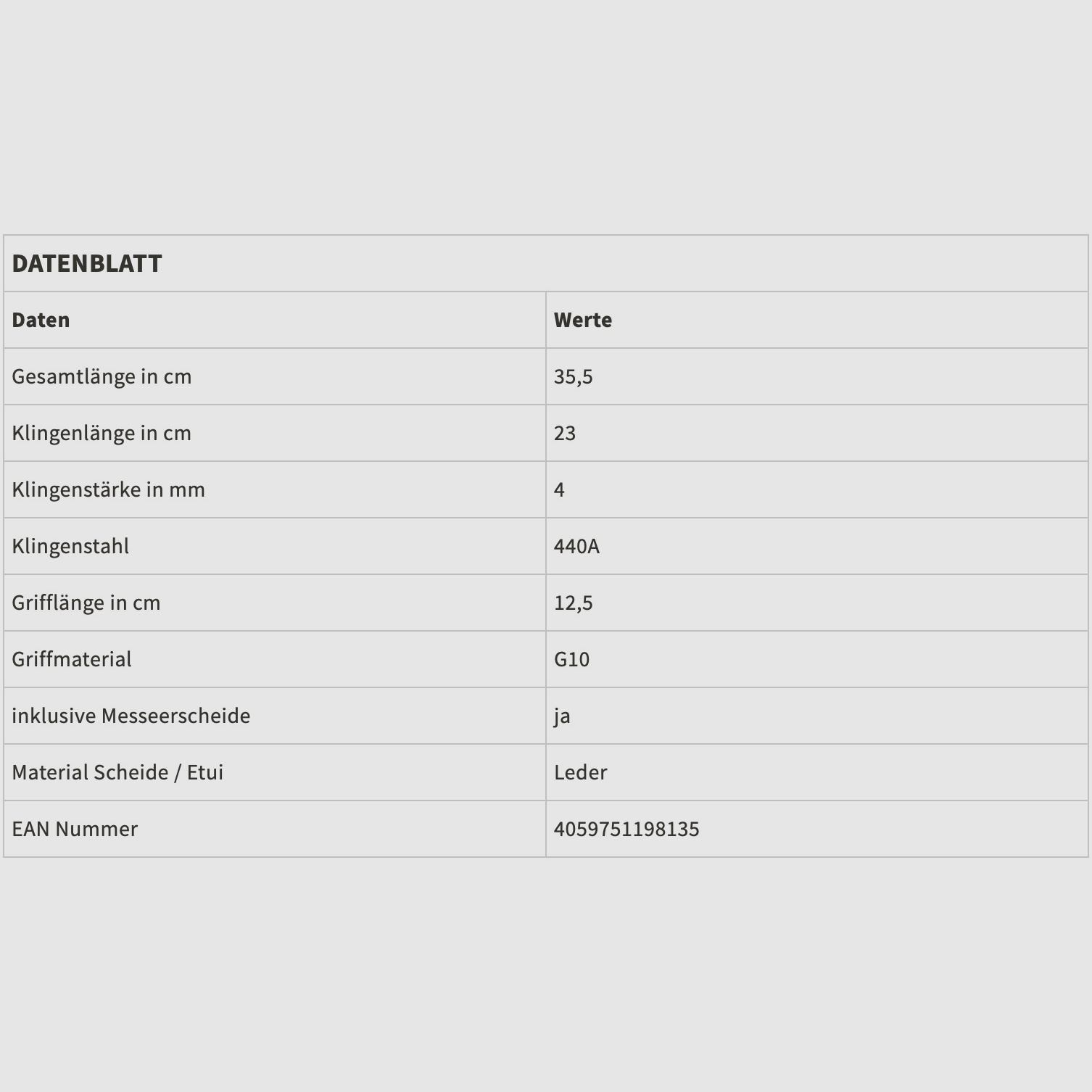Viewport: 1092px width, 1092px height.
Task: Click the Daten column header
Action: click(x=41, y=320)
